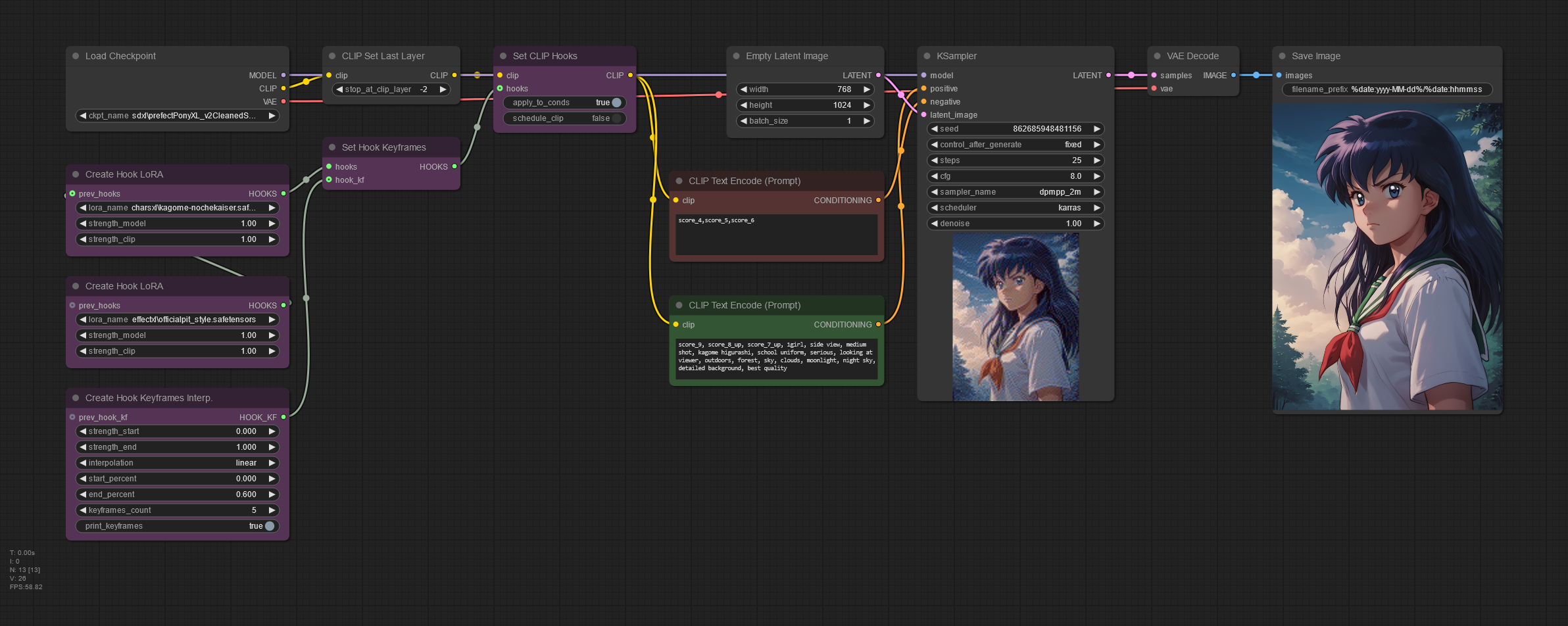Screen dimensions: 1568x626
Task: Open the scheduler karras selector
Action: tap(1016, 208)
